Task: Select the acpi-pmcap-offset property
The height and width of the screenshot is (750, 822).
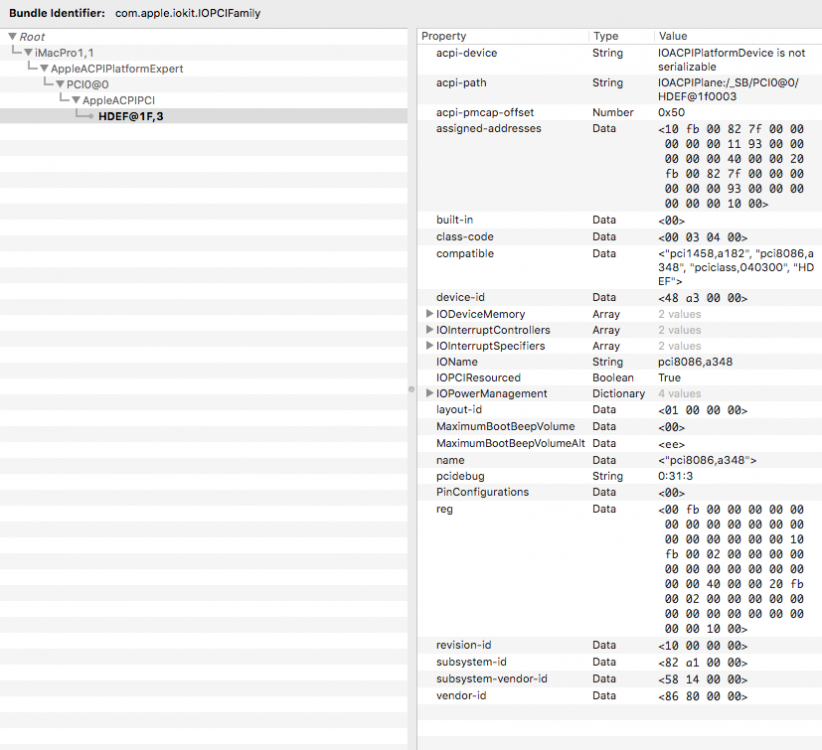Action: [x=620, y=112]
